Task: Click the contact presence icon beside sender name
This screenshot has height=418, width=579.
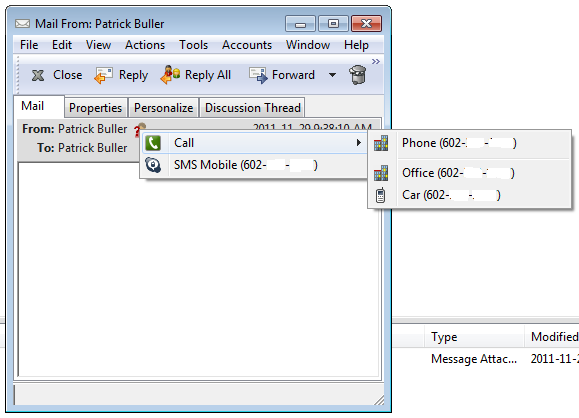Action: click(x=140, y=129)
